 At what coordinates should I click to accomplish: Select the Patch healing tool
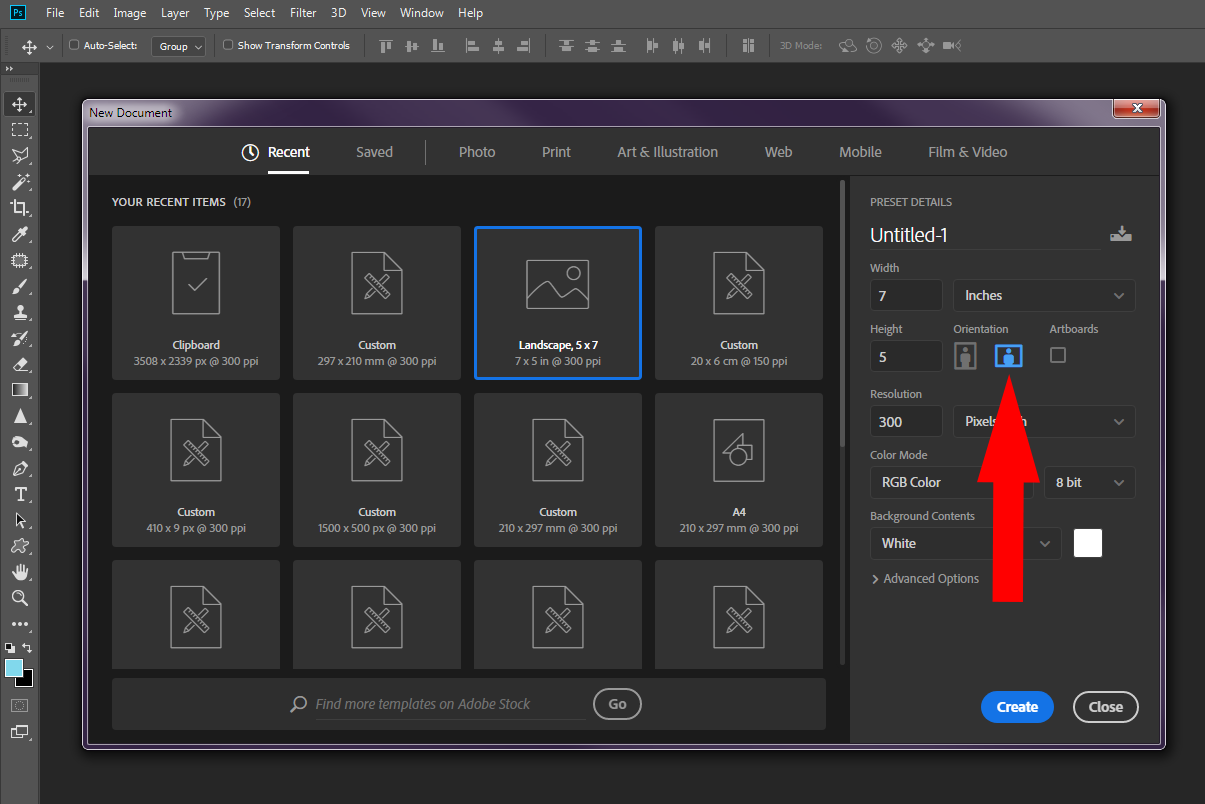click(19, 260)
